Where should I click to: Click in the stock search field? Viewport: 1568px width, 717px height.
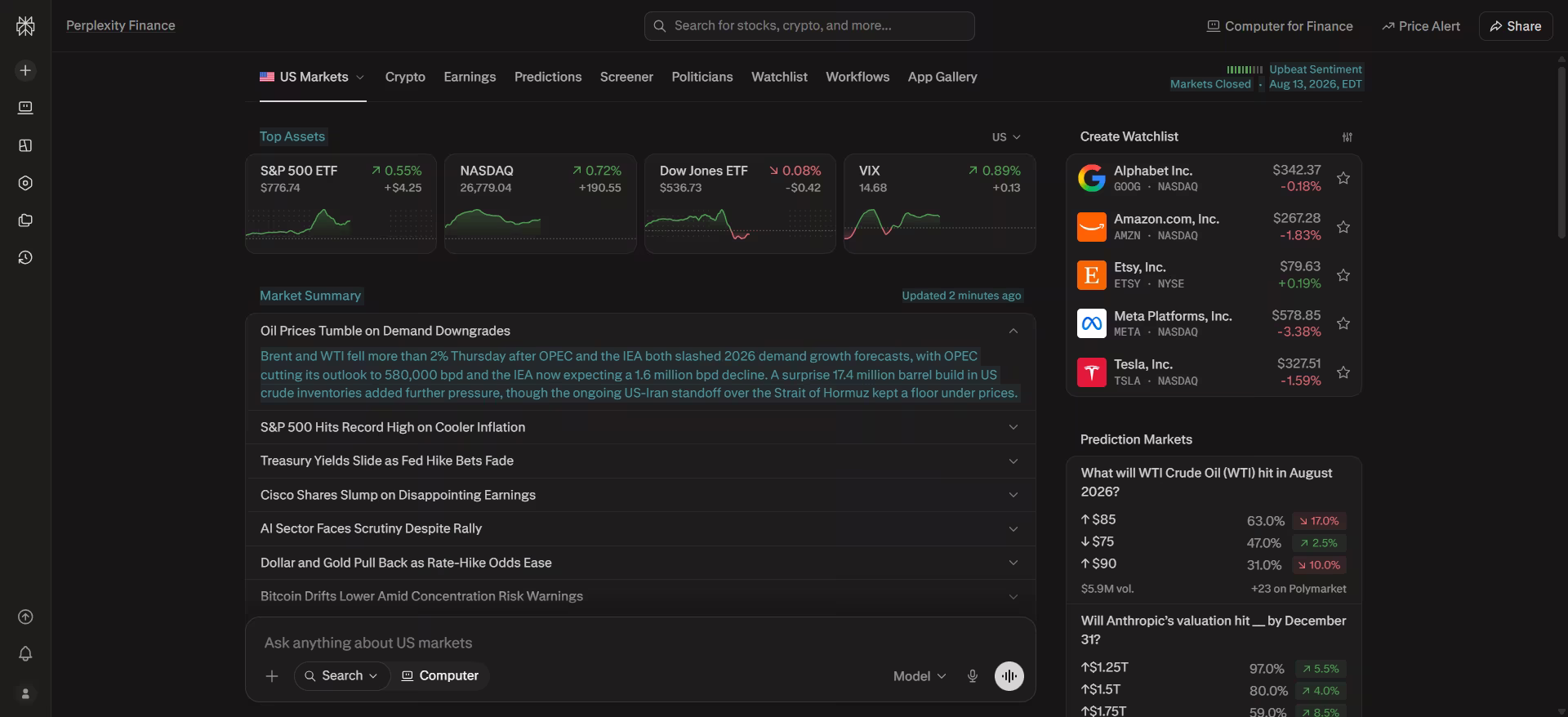(x=809, y=26)
